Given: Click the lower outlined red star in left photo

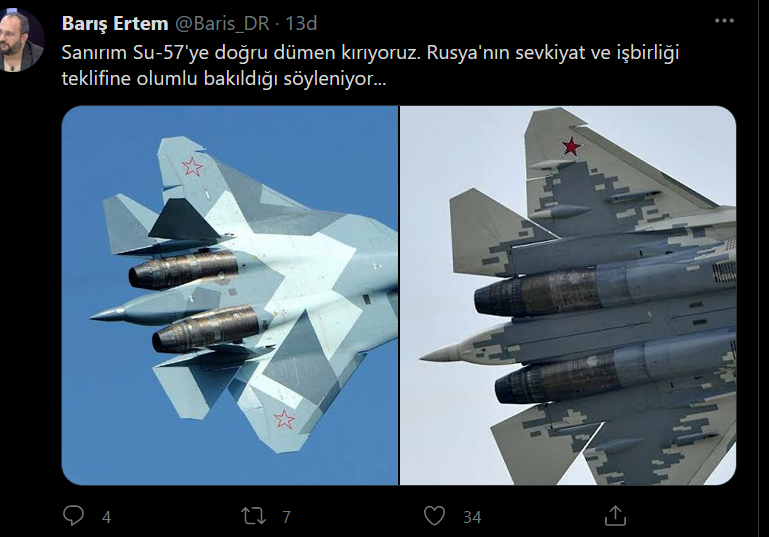Looking at the screenshot, I should [x=284, y=419].
